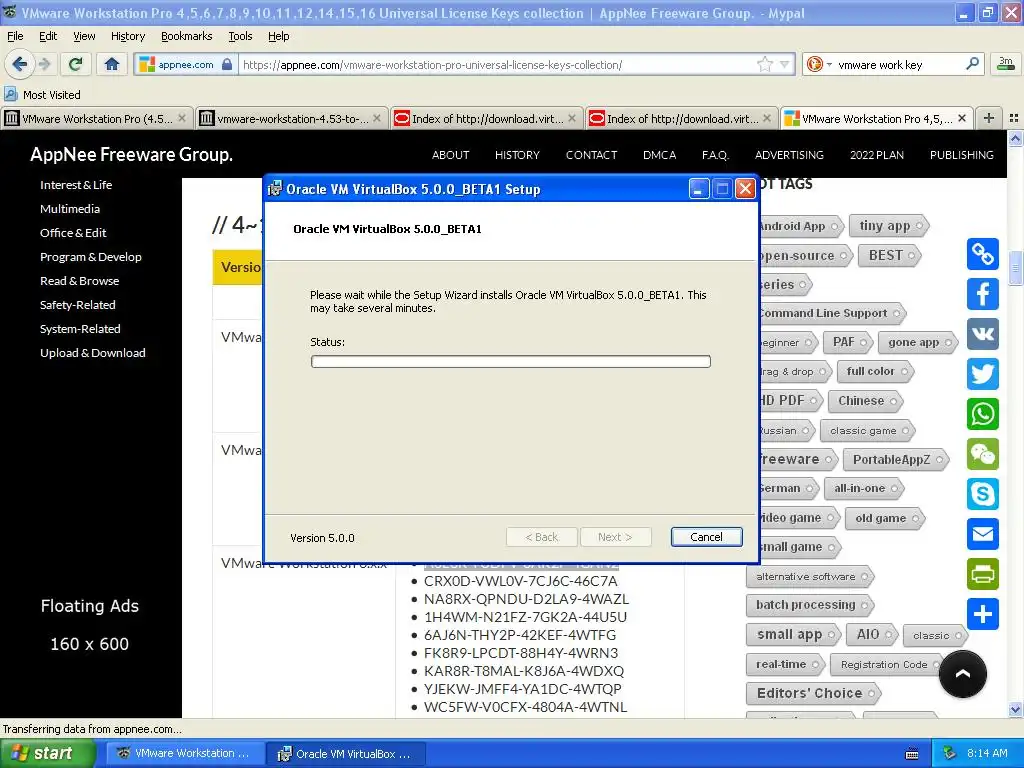
Task: Open the F.A.Q. navigation link
Action: point(715,155)
